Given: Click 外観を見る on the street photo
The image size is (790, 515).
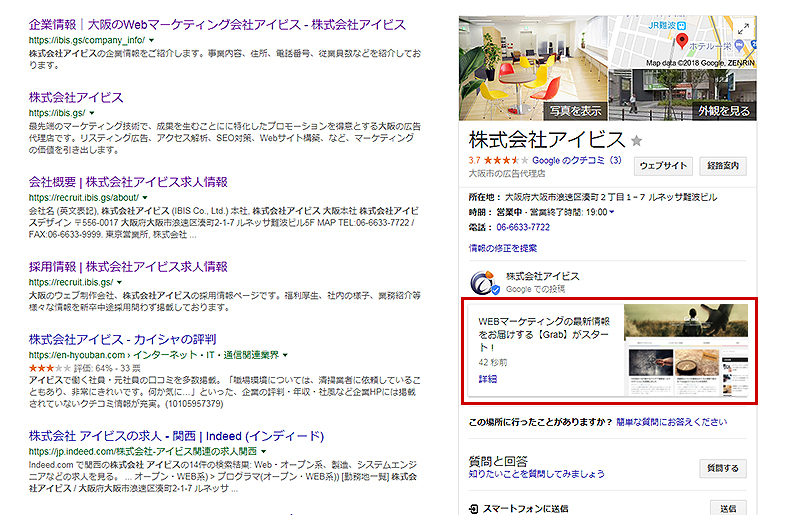Looking at the screenshot, I should tap(724, 111).
